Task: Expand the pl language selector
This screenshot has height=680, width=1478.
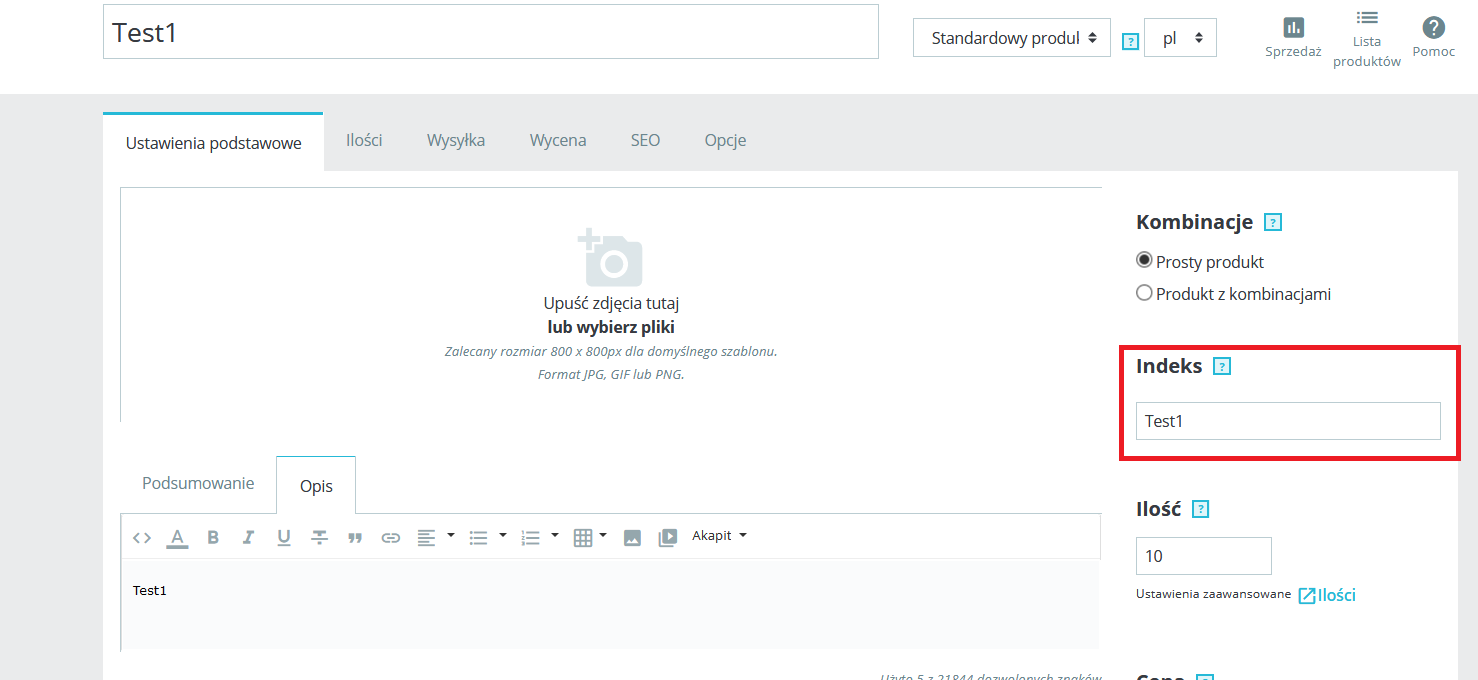Action: [x=1180, y=38]
